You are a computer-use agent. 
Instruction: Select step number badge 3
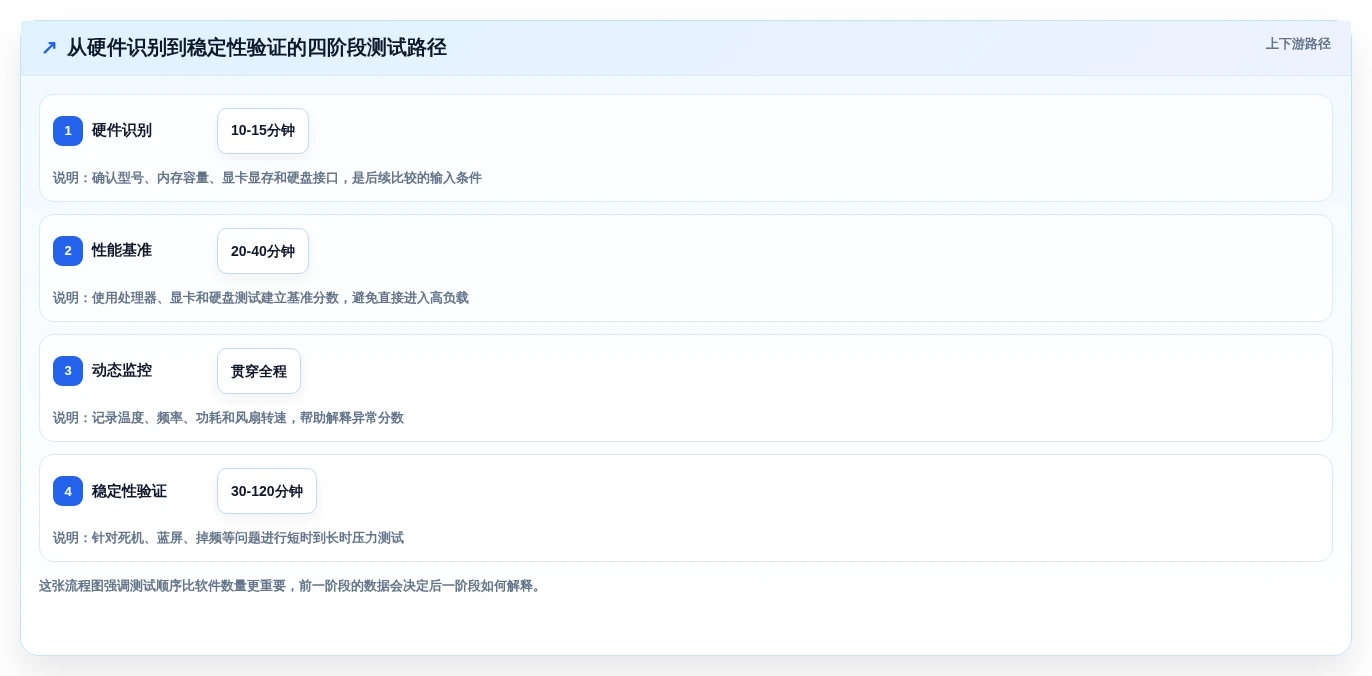68,371
